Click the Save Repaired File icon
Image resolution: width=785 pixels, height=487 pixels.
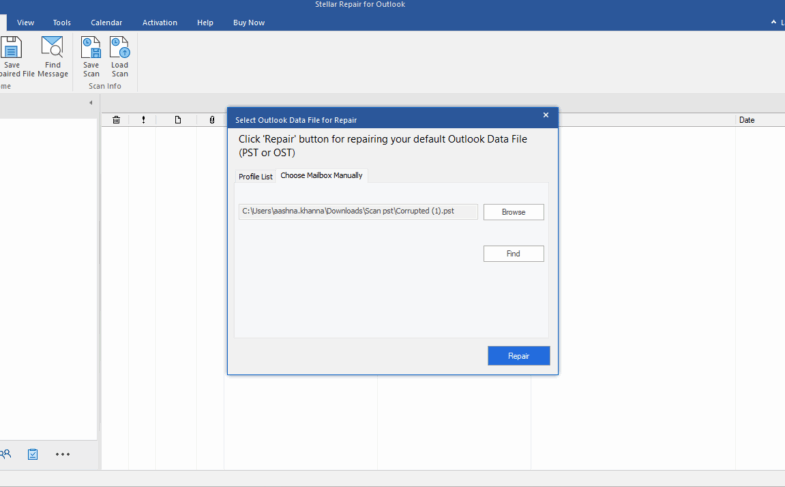coord(11,47)
